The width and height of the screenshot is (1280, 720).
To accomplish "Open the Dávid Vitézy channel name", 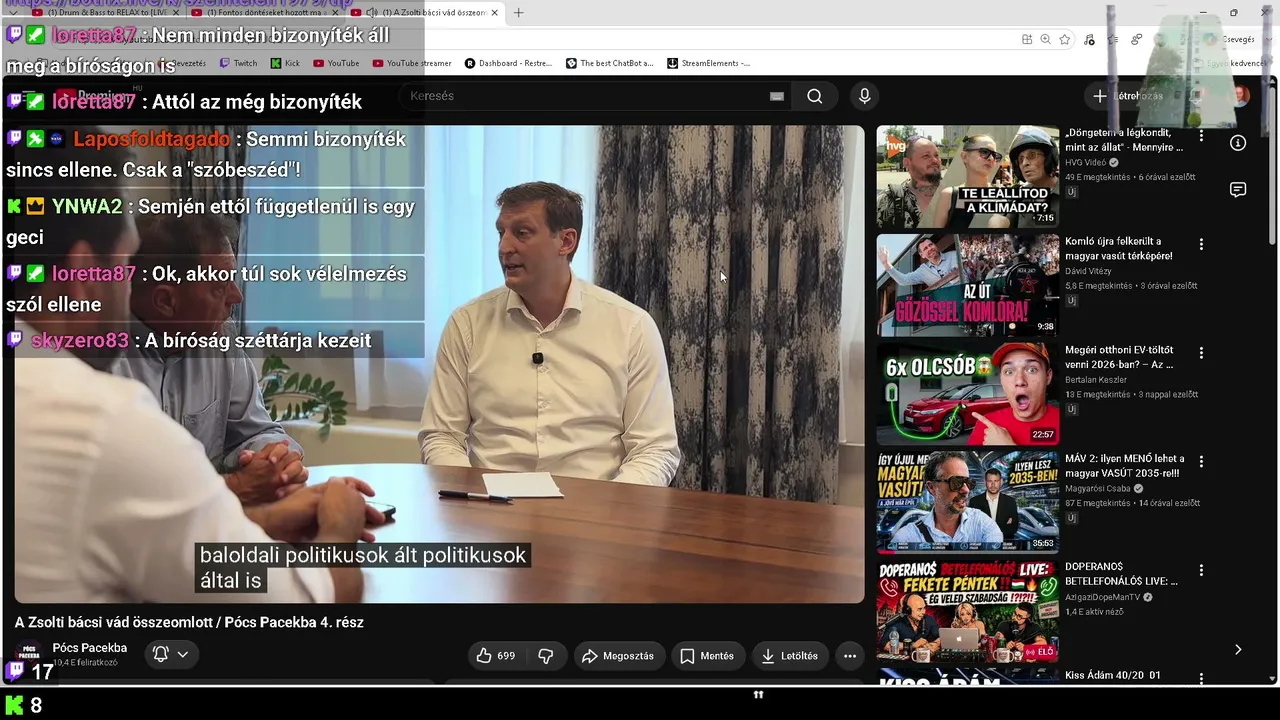I will point(1088,271).
